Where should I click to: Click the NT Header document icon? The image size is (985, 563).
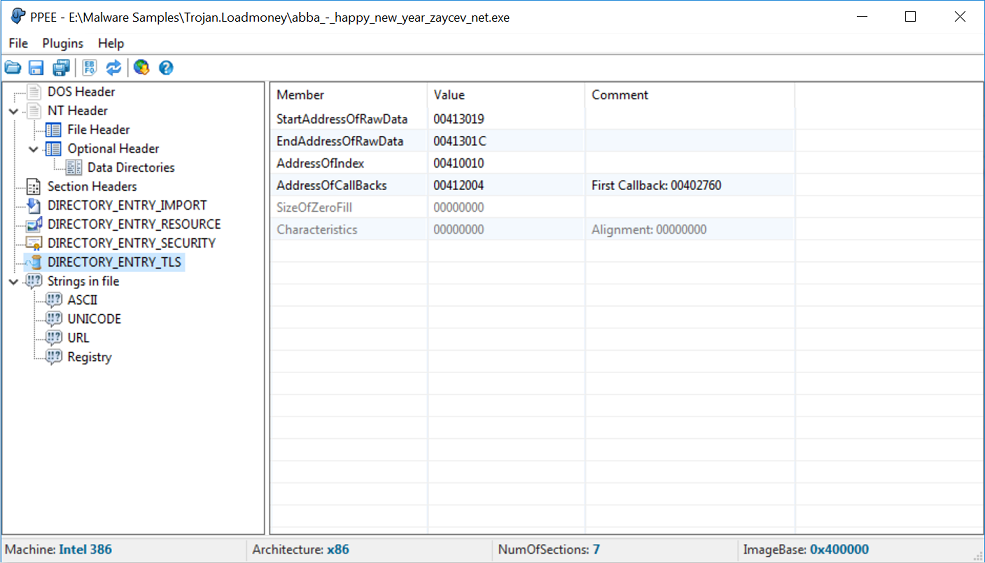(34, 111)
